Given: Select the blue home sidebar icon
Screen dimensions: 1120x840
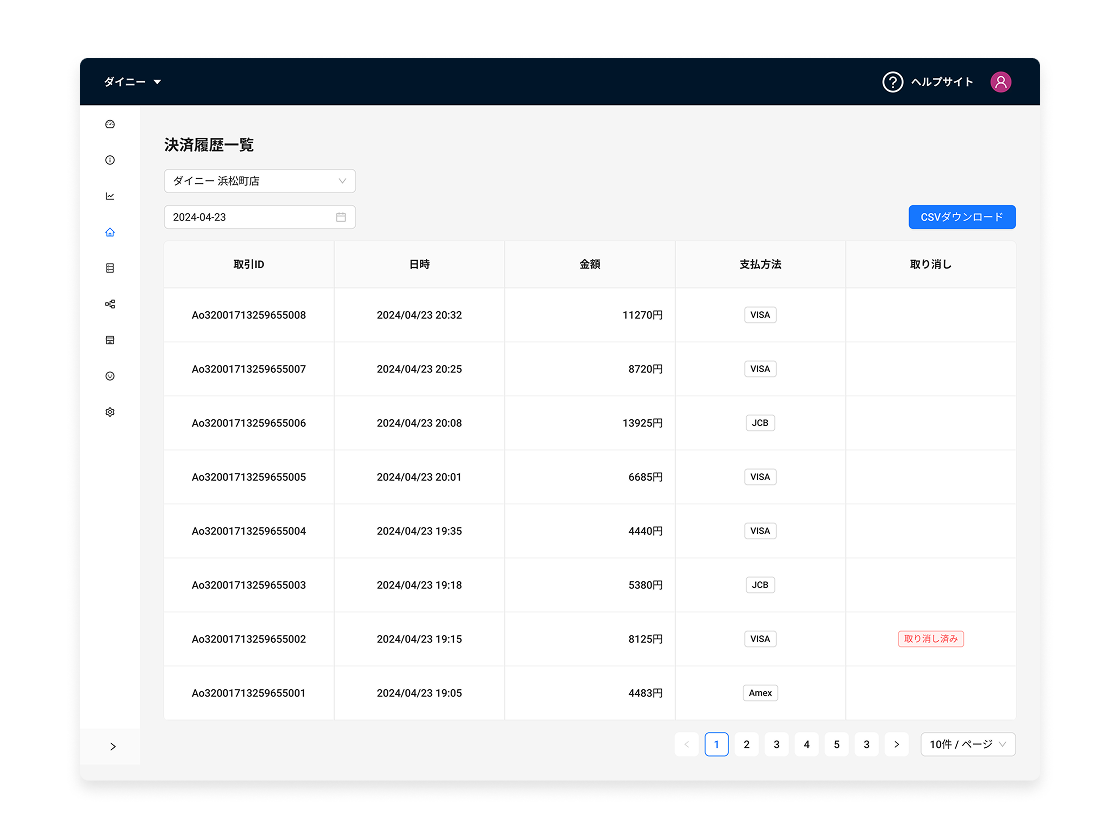Looking at the screenshot, I should [110, 232].
